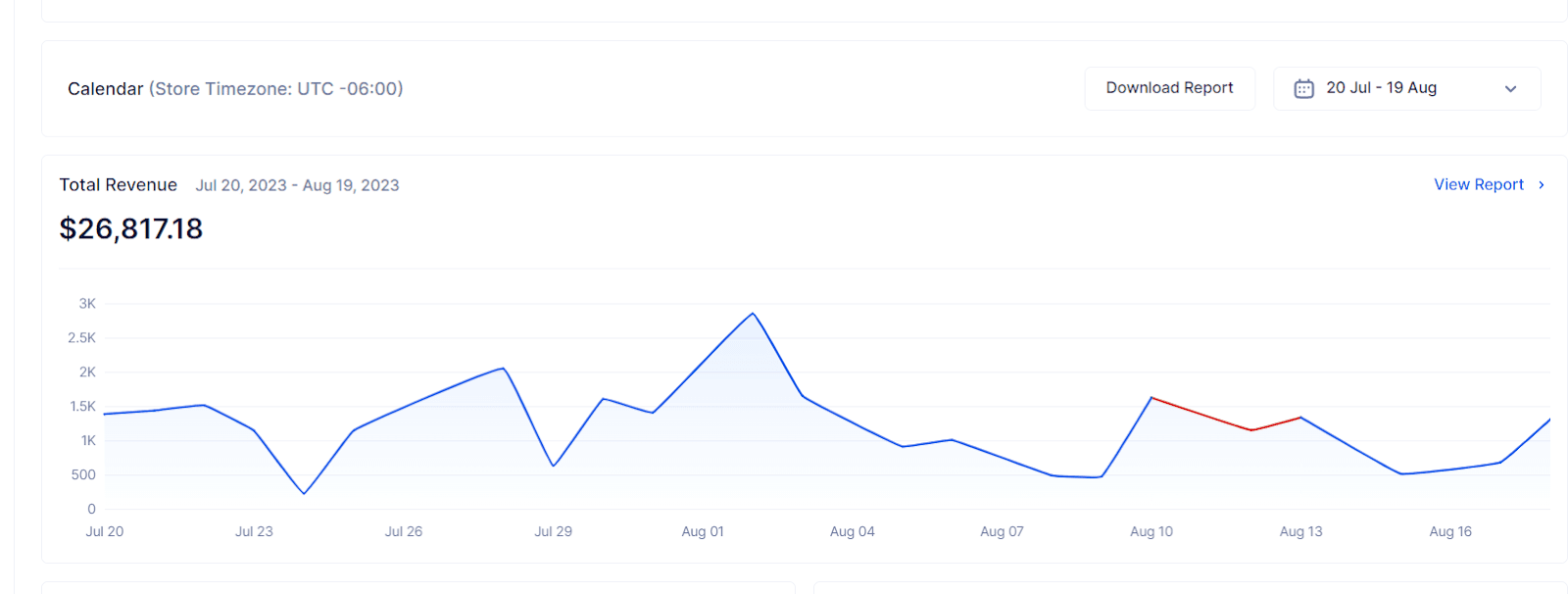Select the Calendar section title
1568x594 pixels.
104,88
